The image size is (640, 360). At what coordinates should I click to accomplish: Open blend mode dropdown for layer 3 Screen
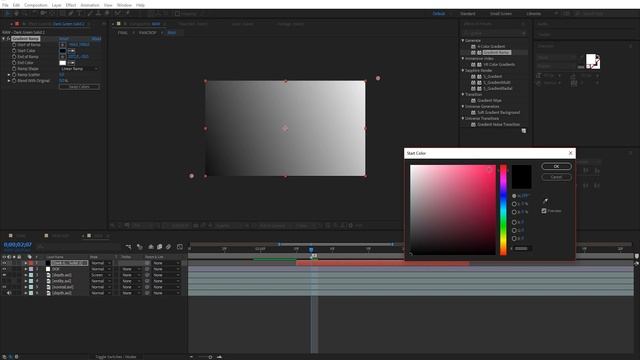[101, 275]
